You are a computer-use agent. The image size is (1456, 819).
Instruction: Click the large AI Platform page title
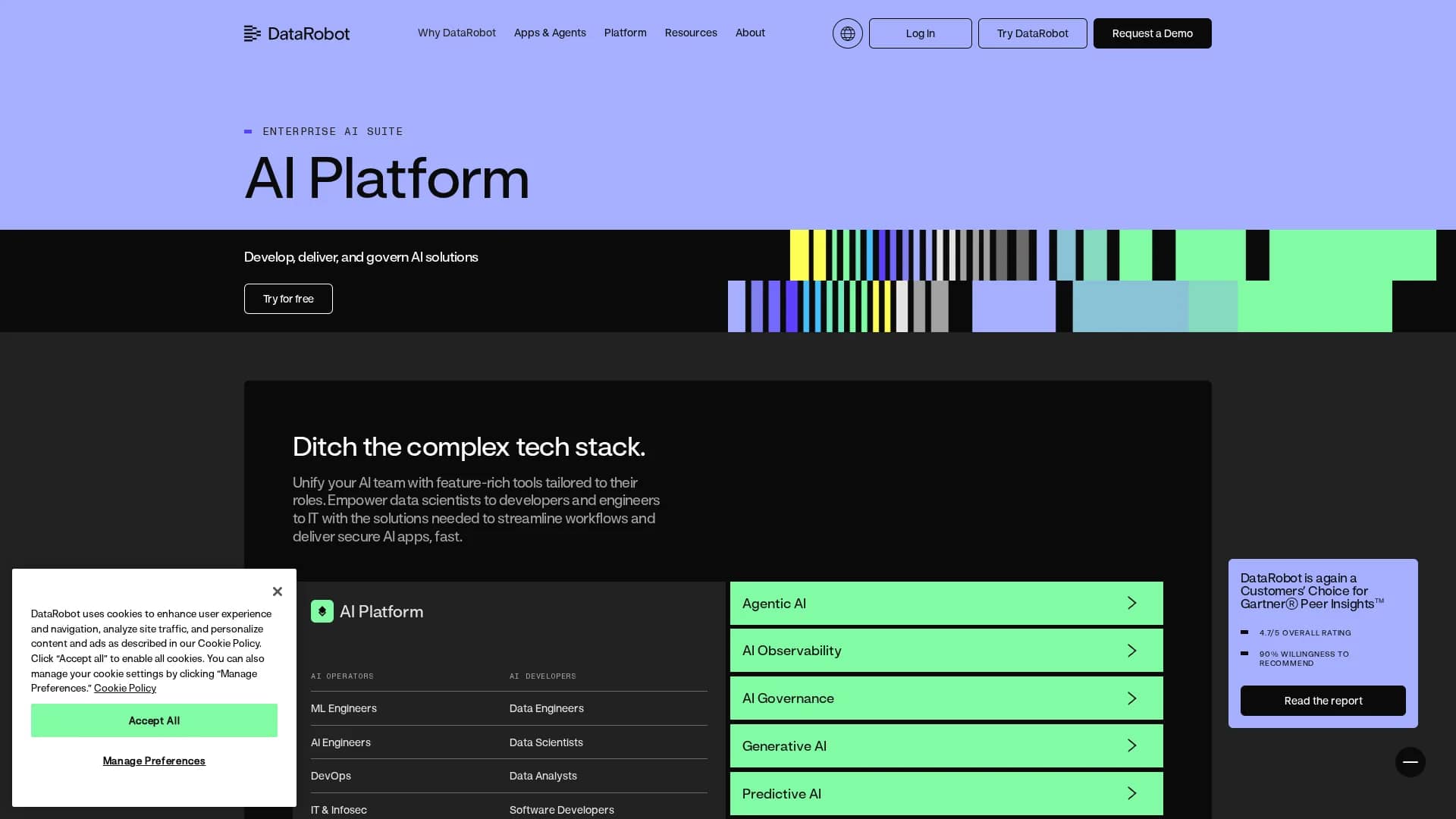point(387,178)
